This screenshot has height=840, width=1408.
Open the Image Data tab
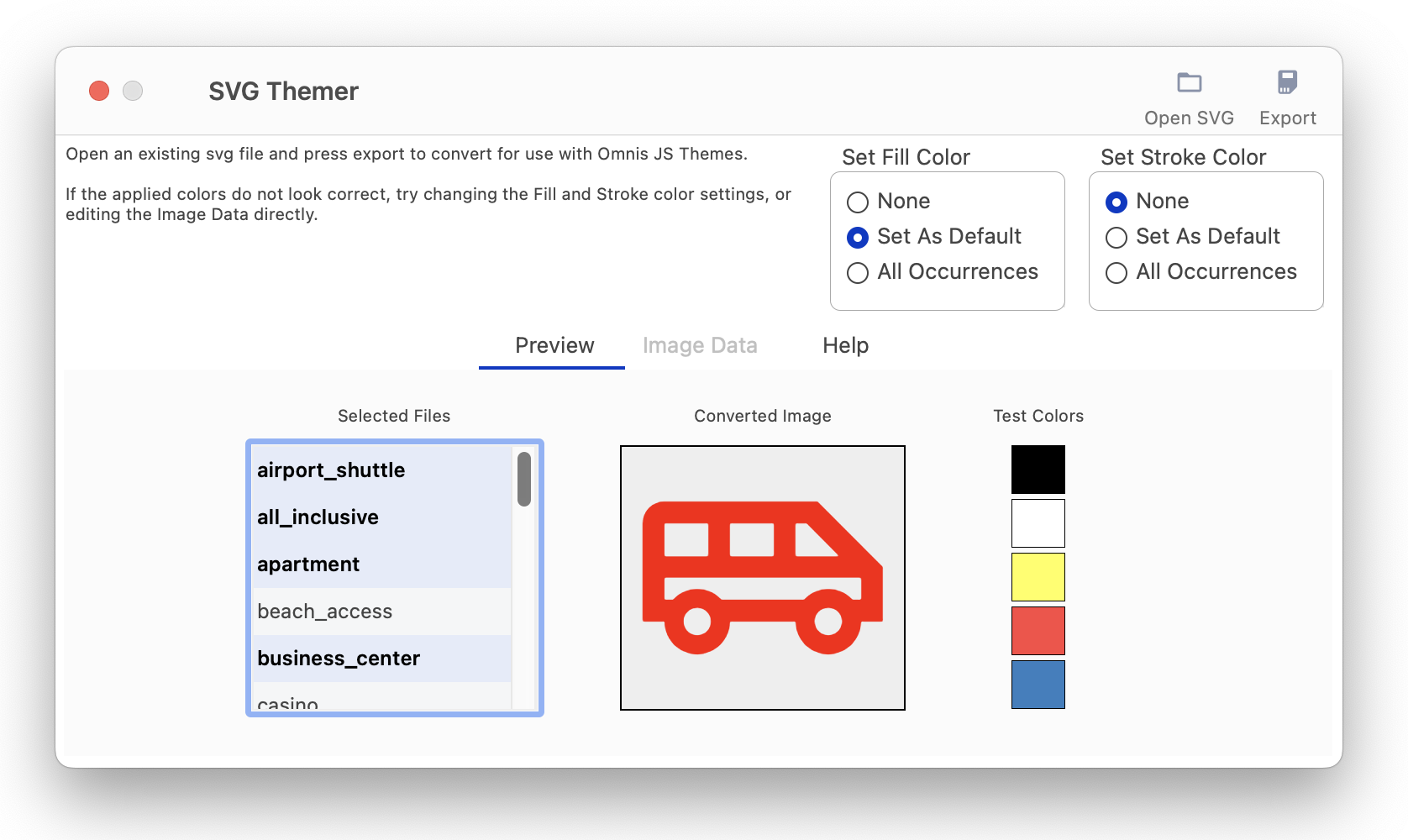tap(700, 345)
